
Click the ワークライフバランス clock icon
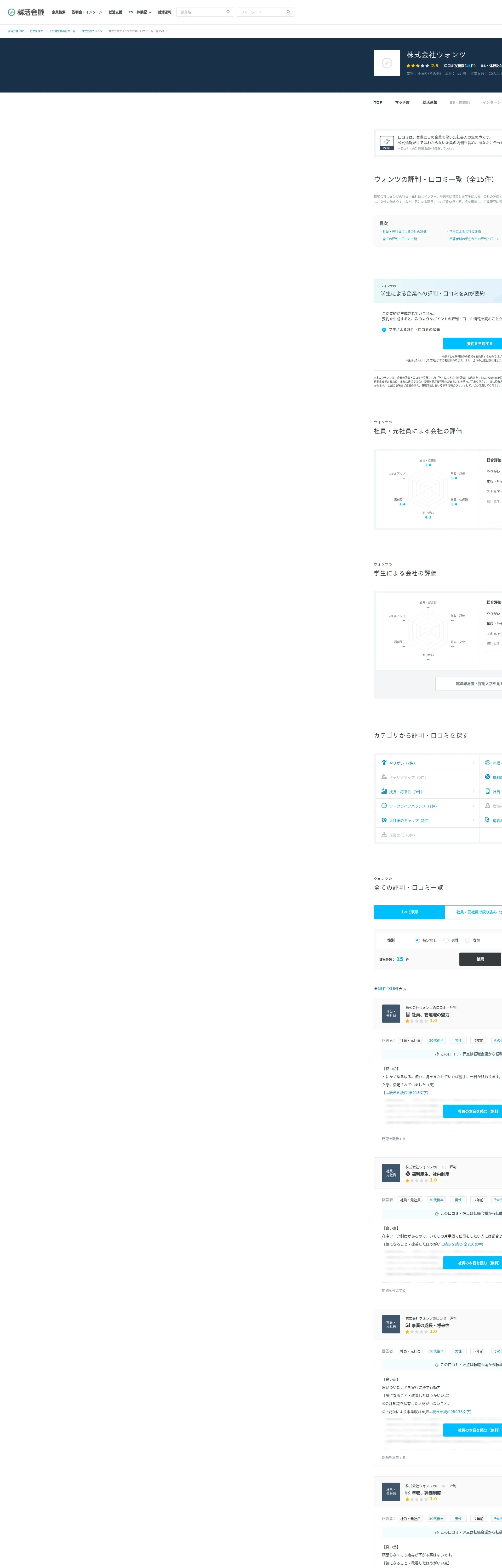(384, 806)
